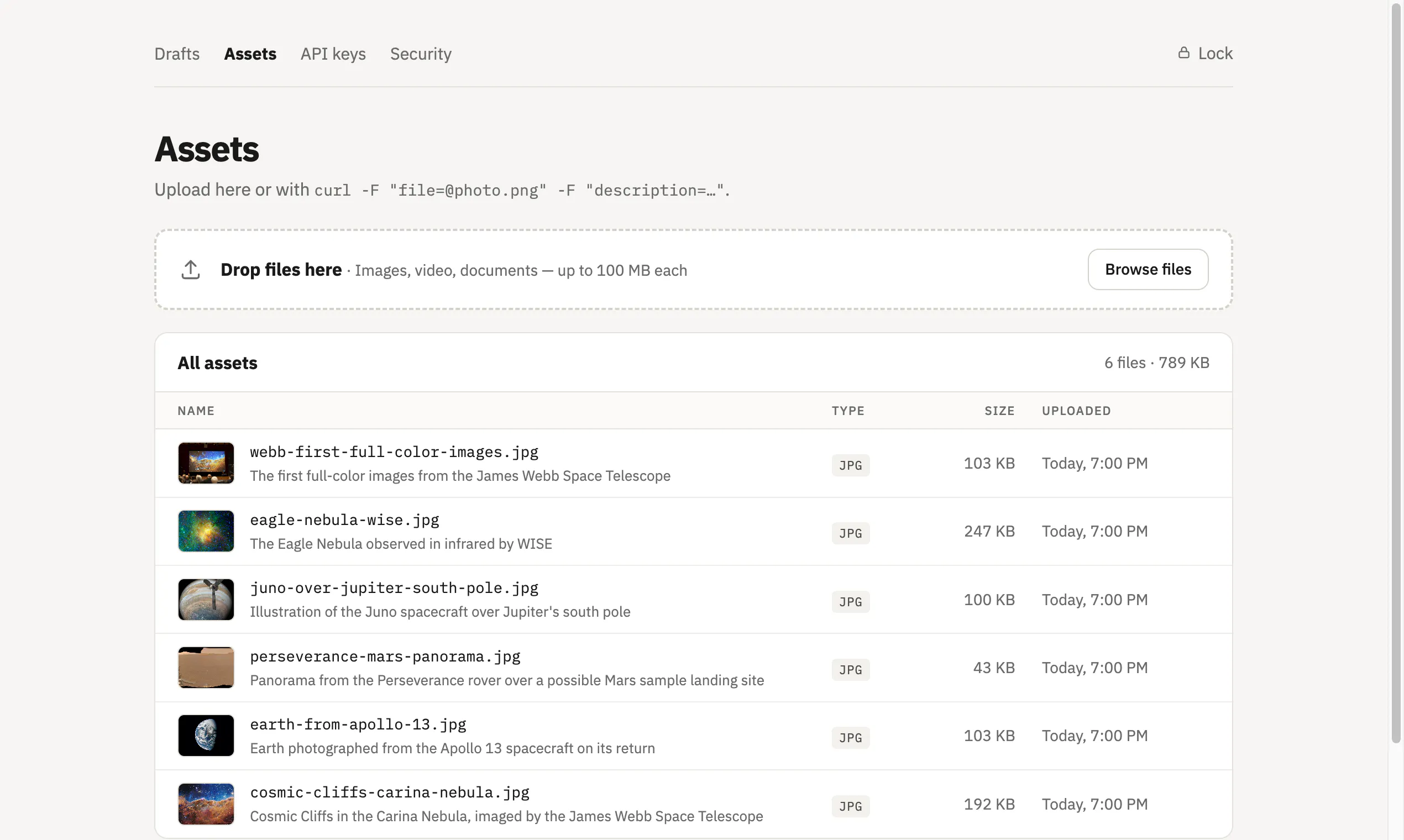Click the 192 KB size value
The height and width of the screenshot is (840, 1404).
[x=989, y=804]
